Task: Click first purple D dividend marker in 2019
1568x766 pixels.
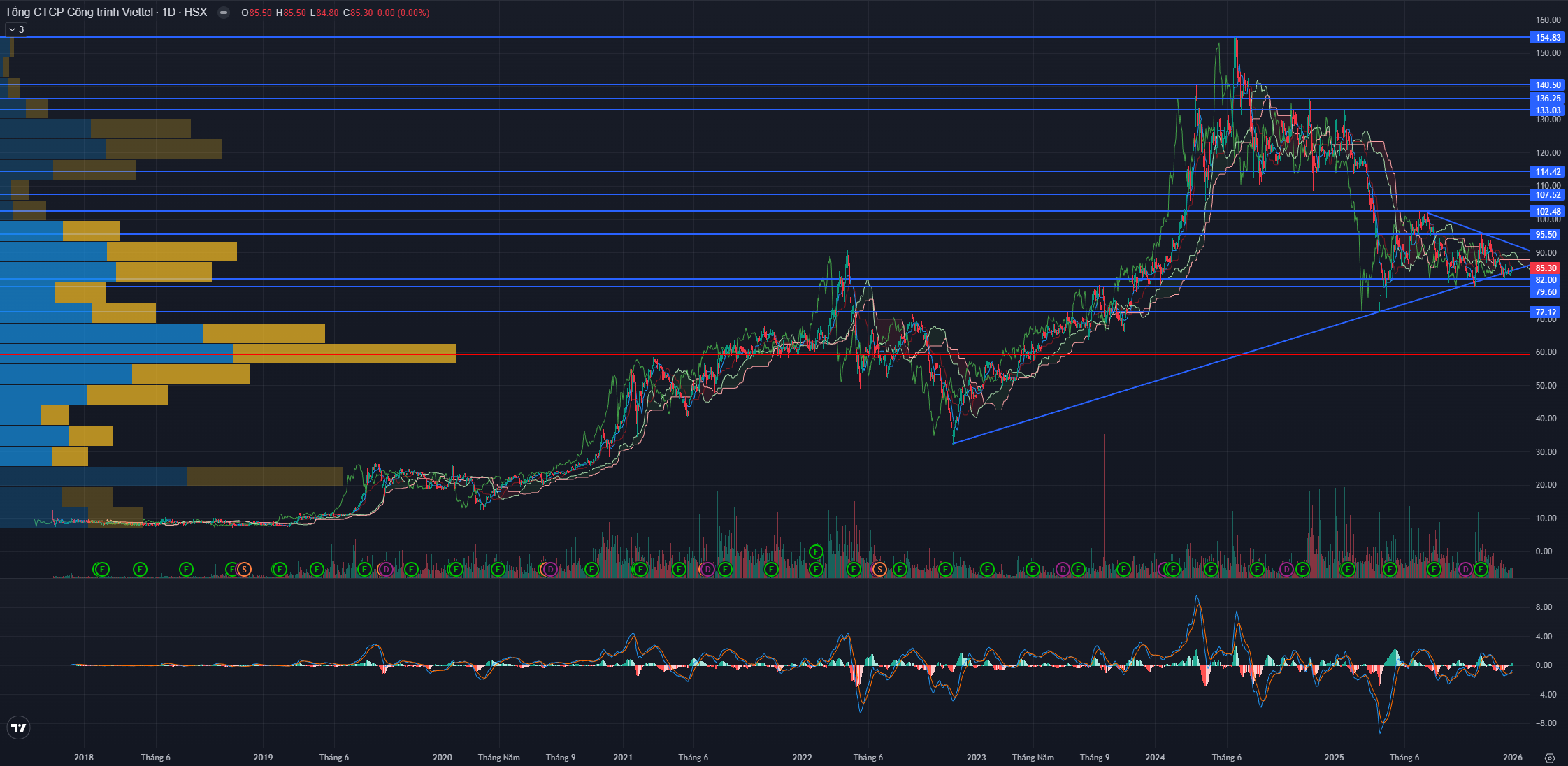Action: point(386,569)
